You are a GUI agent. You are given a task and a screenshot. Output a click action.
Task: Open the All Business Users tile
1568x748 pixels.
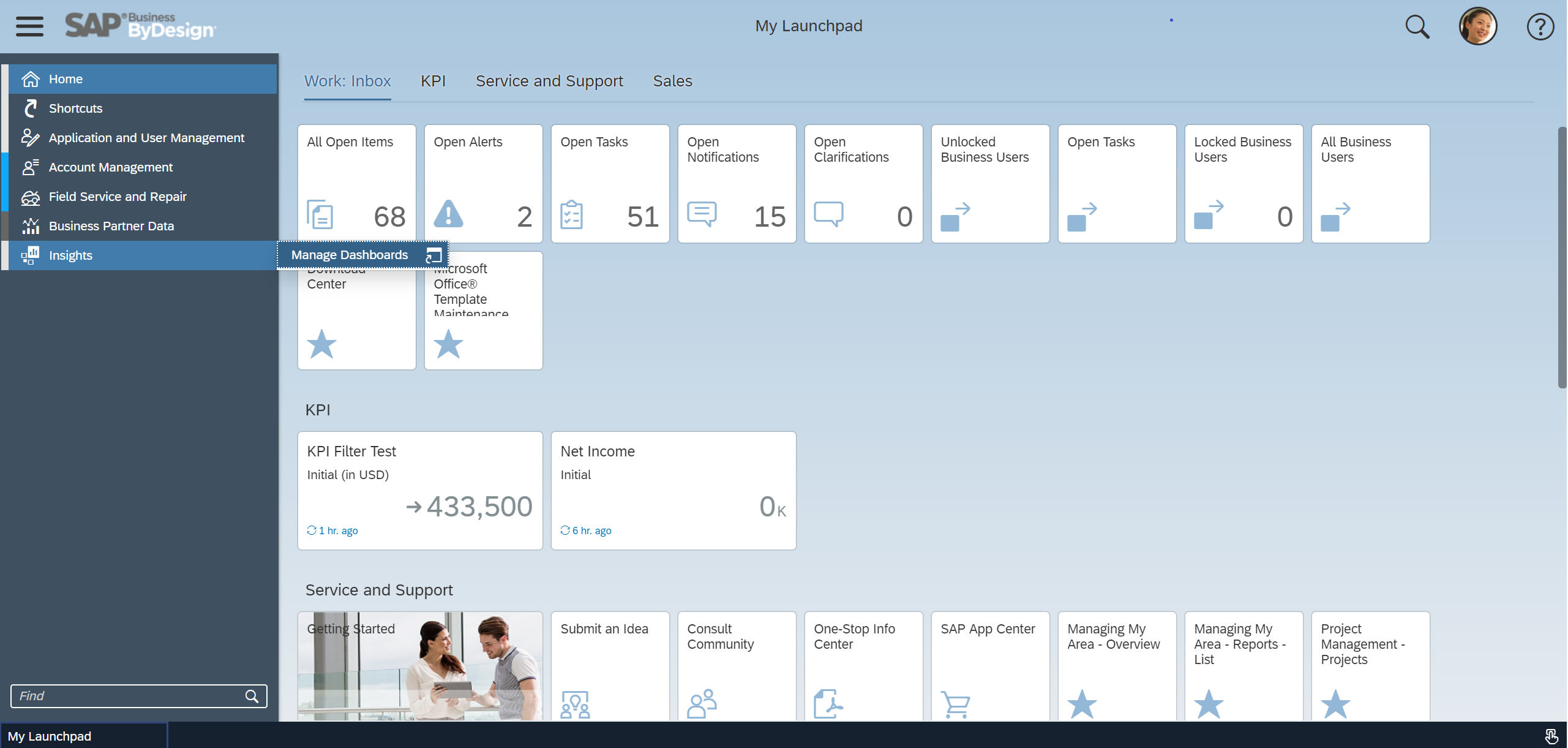click(x=1370, y=184)
